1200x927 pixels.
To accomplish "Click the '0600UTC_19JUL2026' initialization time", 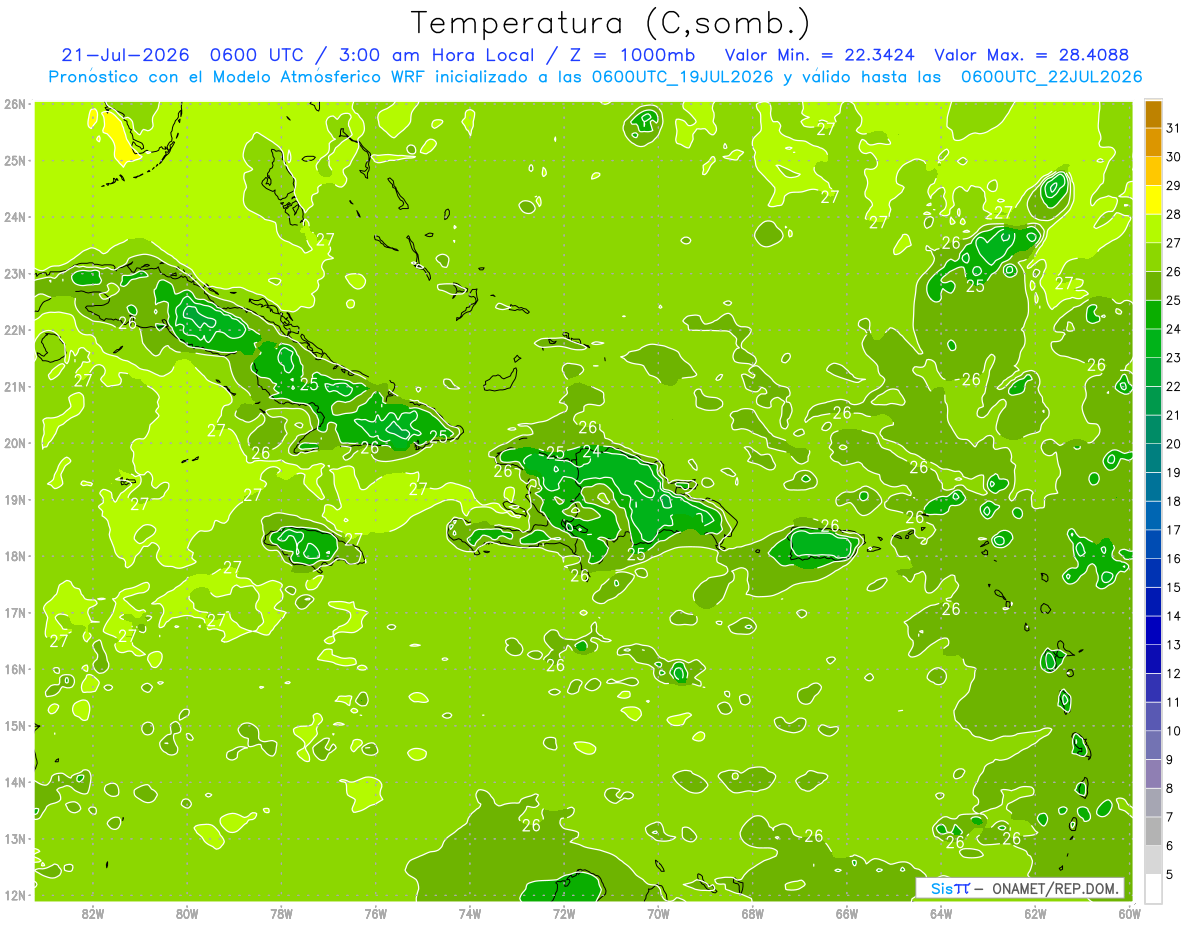I will pyautogui.click(x=683, y=77).
